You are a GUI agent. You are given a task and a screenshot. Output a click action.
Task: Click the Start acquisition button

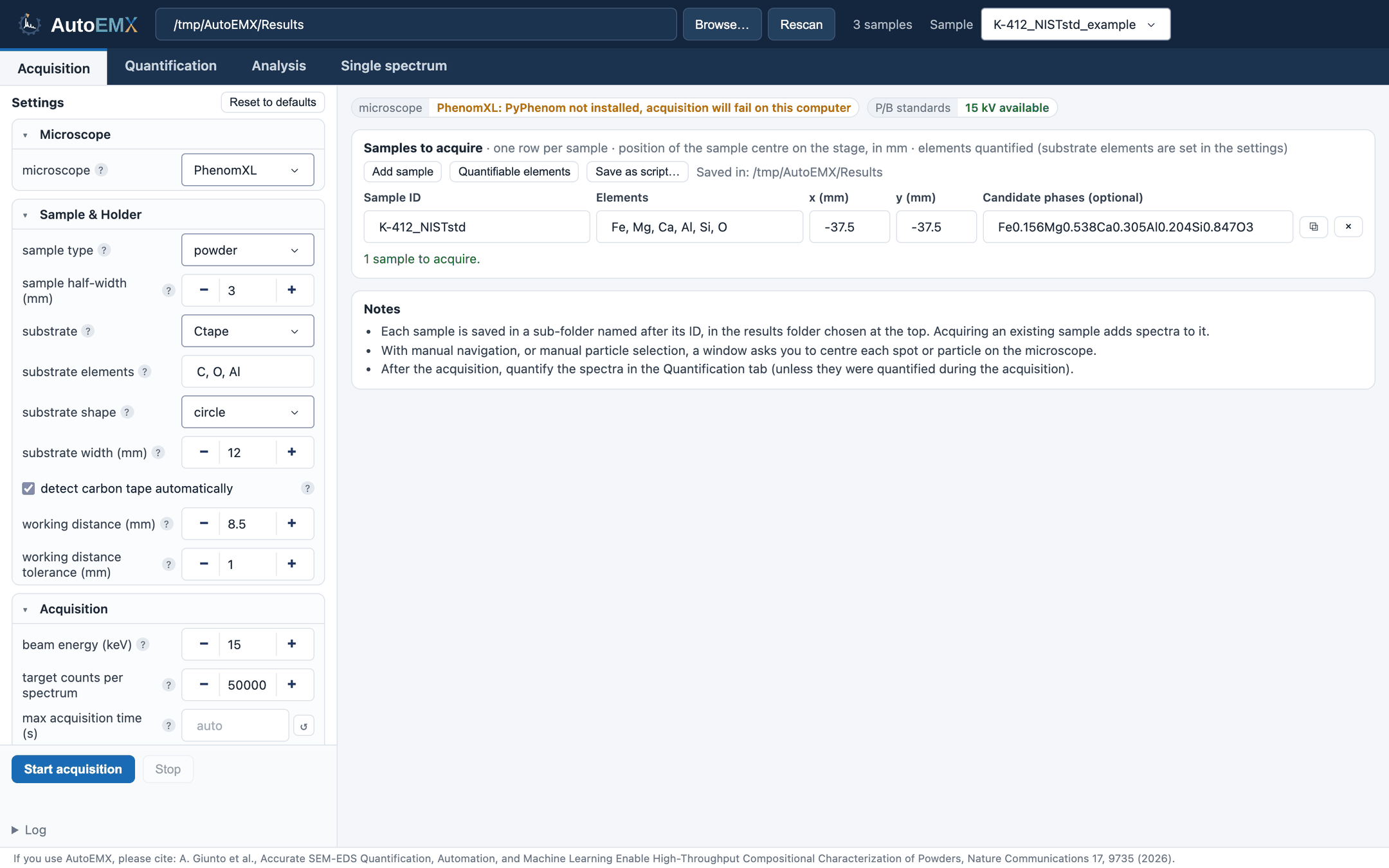pyautogui.click(x=73, y=769)
